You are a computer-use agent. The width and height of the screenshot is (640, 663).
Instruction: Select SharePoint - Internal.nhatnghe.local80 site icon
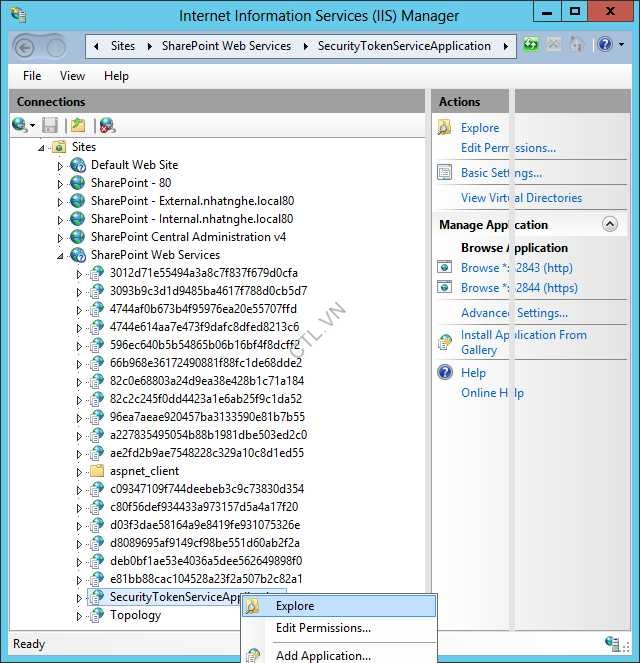click(x=78, y=219)
